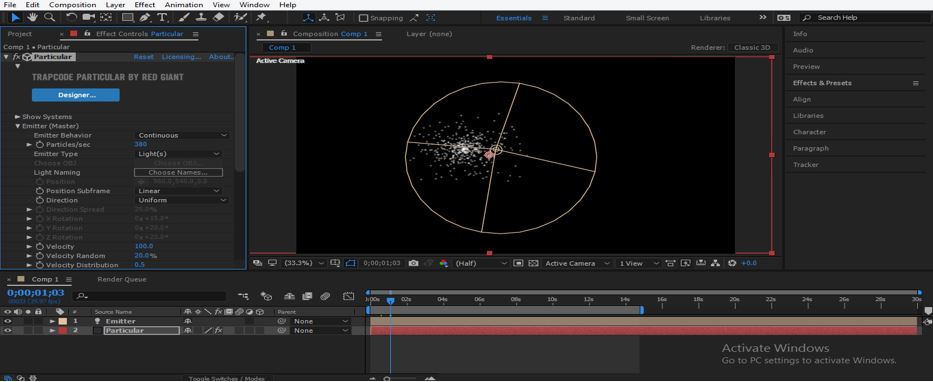933x382 pixels.
Task: Click the Reset link for Particular
Action: point(143,57)
